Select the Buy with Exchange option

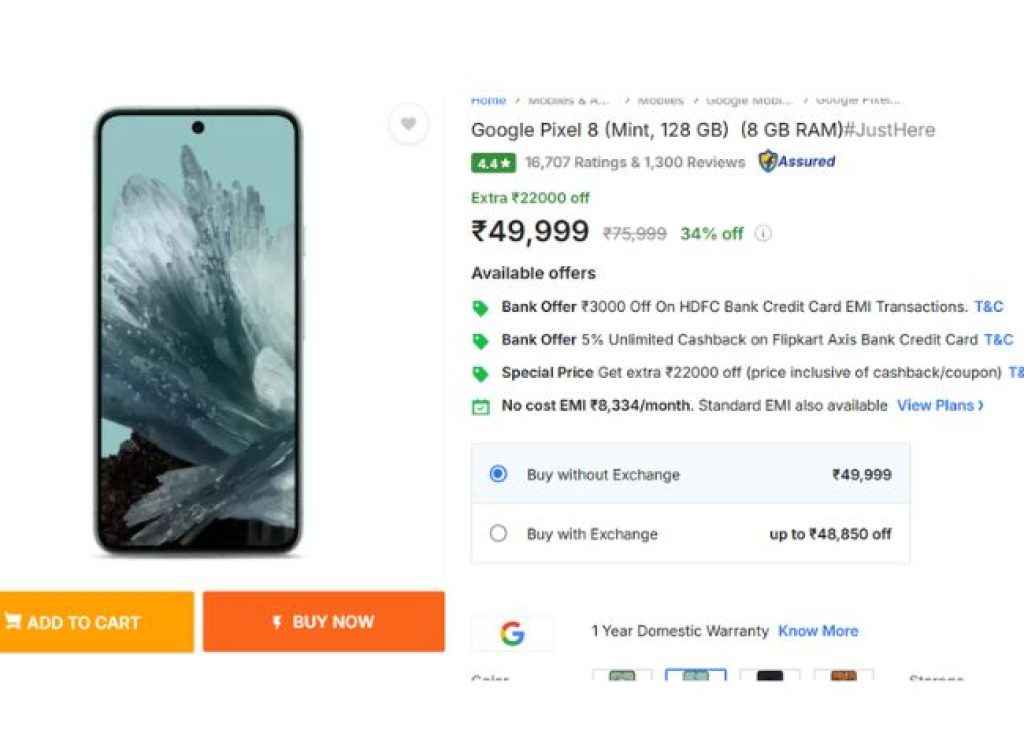tap(498, 534)
